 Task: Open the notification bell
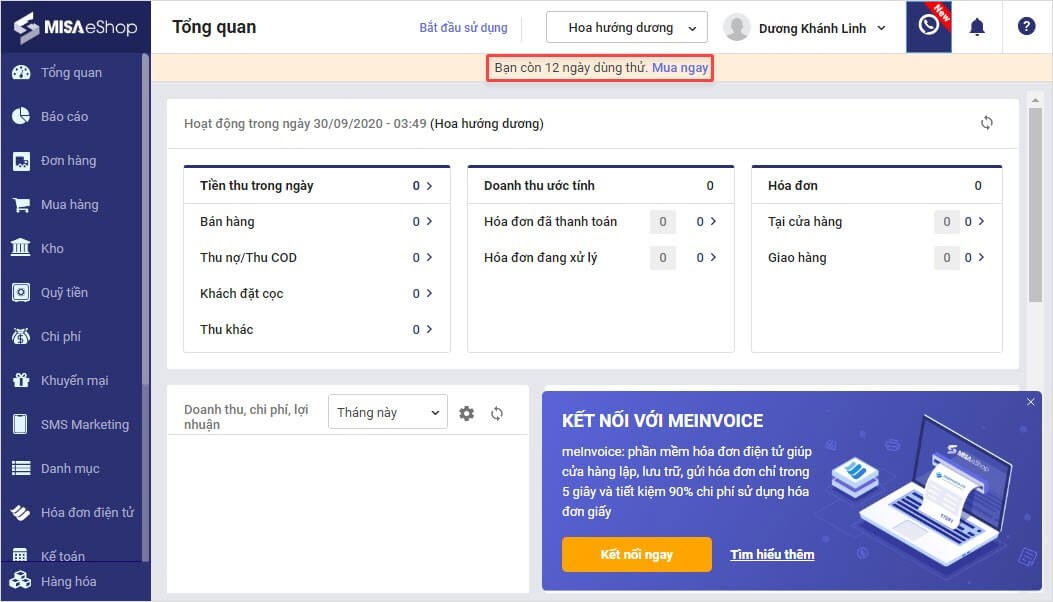click(x=977, y=26)
